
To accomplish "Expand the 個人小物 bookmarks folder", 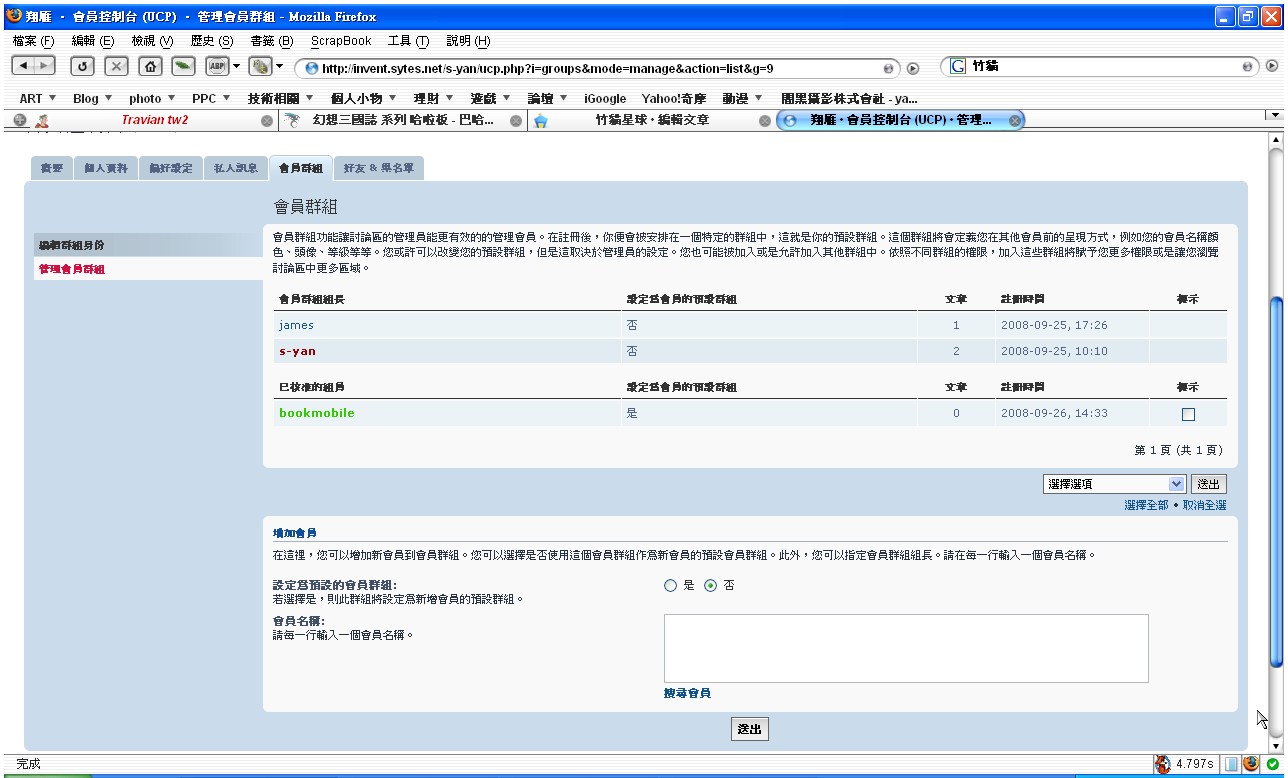I will [364, 98].
